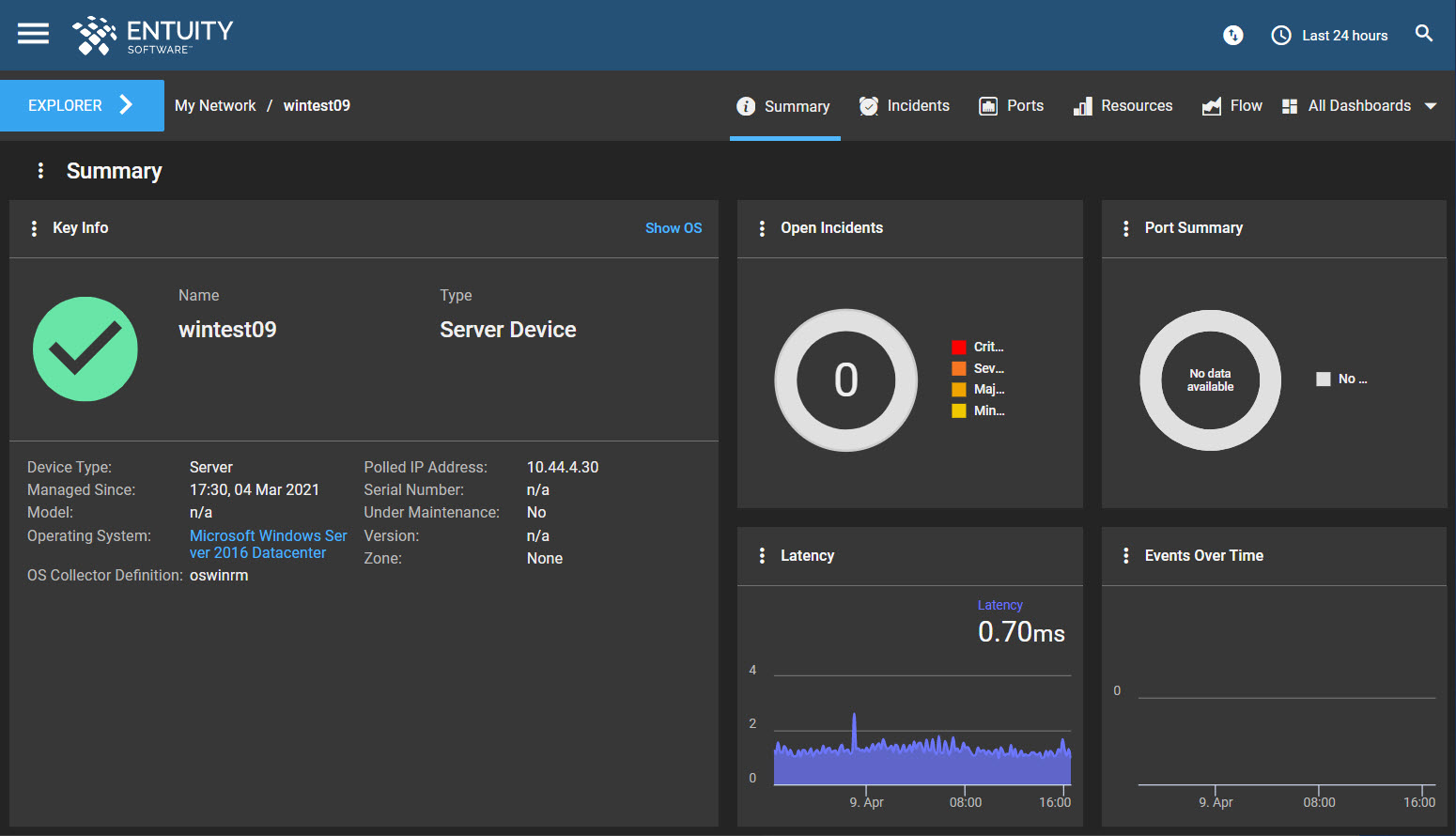Open the Microsoft Windows Server 2016 Datacenter link
Viewport: 1456px width, 836px height.
tap(269, 544)
